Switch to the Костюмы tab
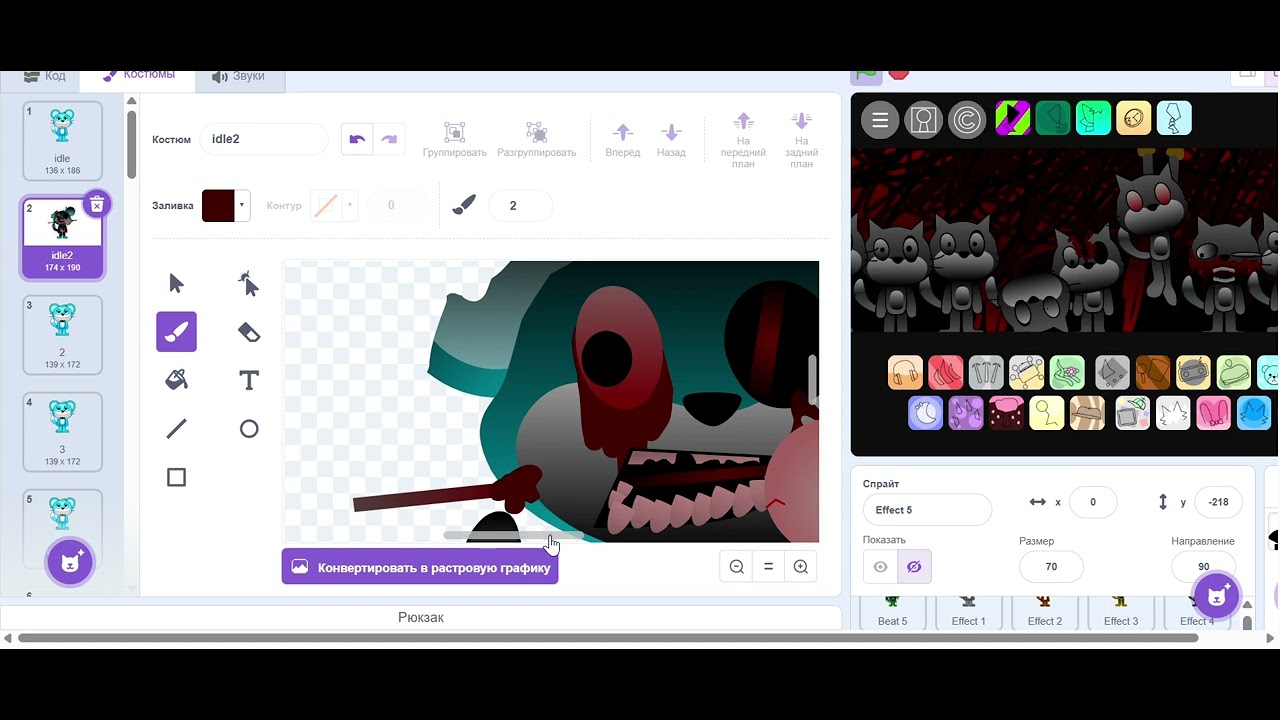 pos(138,75)
